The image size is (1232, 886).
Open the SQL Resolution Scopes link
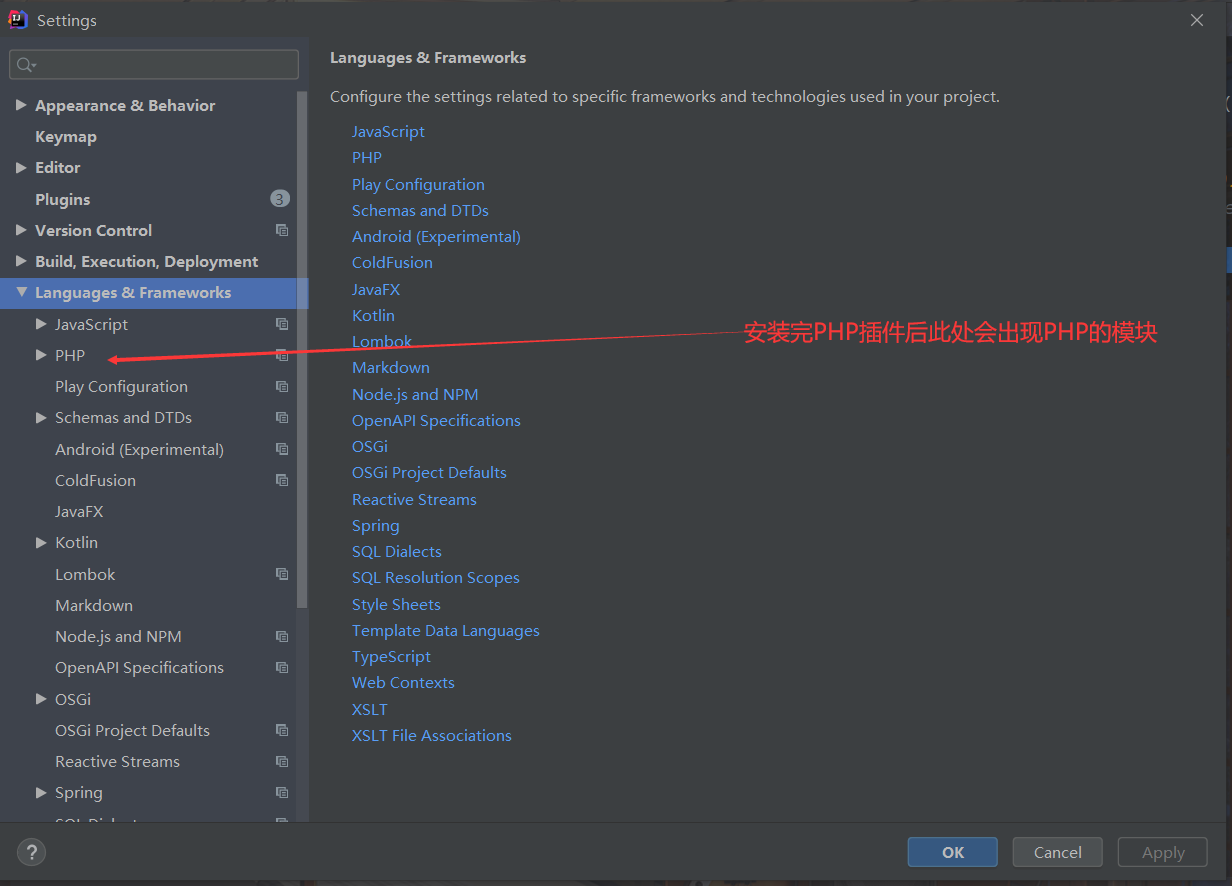[436, 577]
